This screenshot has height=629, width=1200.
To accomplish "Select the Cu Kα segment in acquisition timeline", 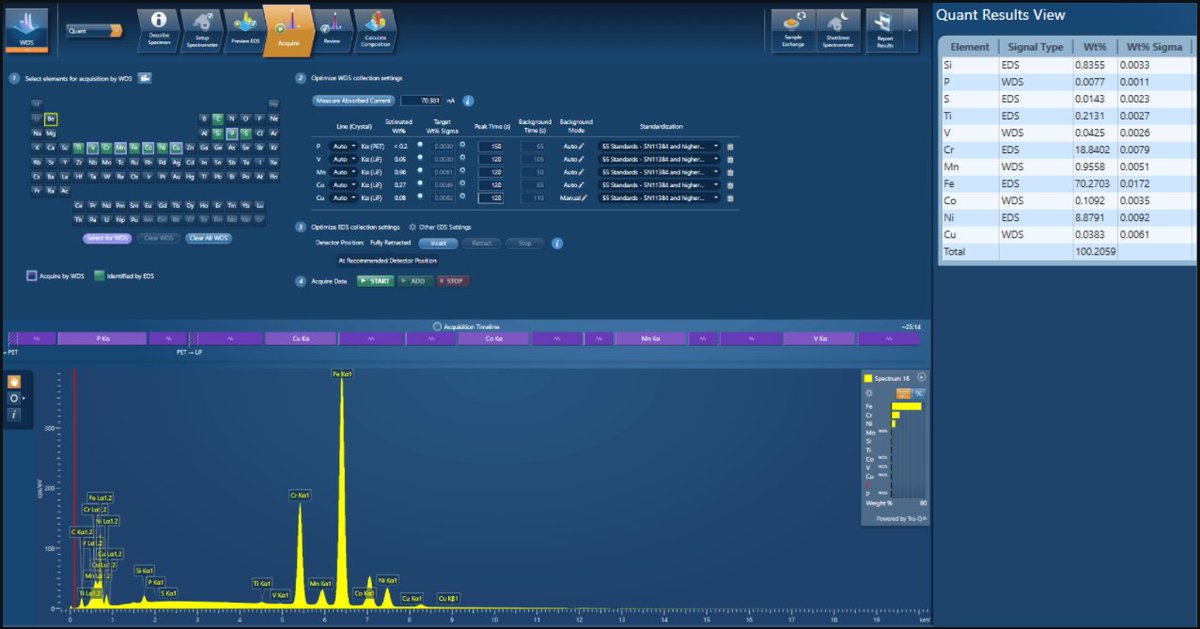I will pos(300,339).
